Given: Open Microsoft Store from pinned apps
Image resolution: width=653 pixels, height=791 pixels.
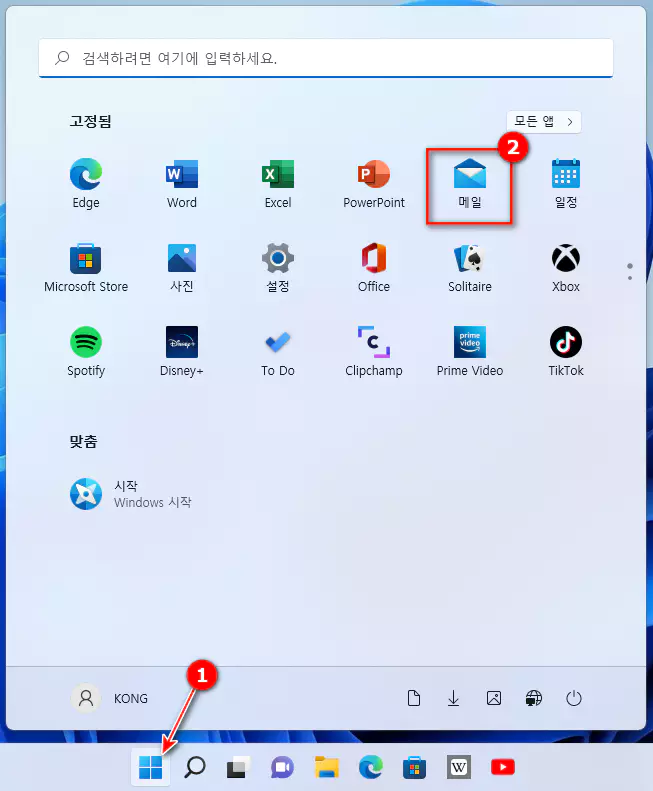Looking at the screenshot, I should coord(86,268).
